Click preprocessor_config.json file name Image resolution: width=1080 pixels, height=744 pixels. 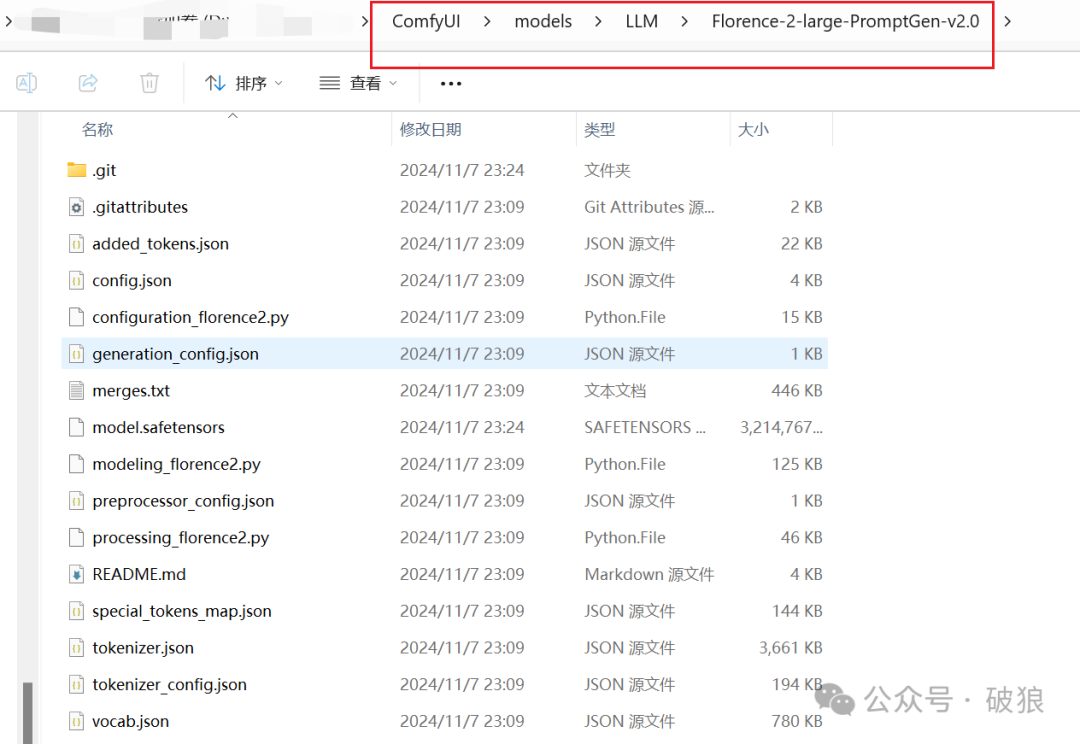[x=183, y=501]
